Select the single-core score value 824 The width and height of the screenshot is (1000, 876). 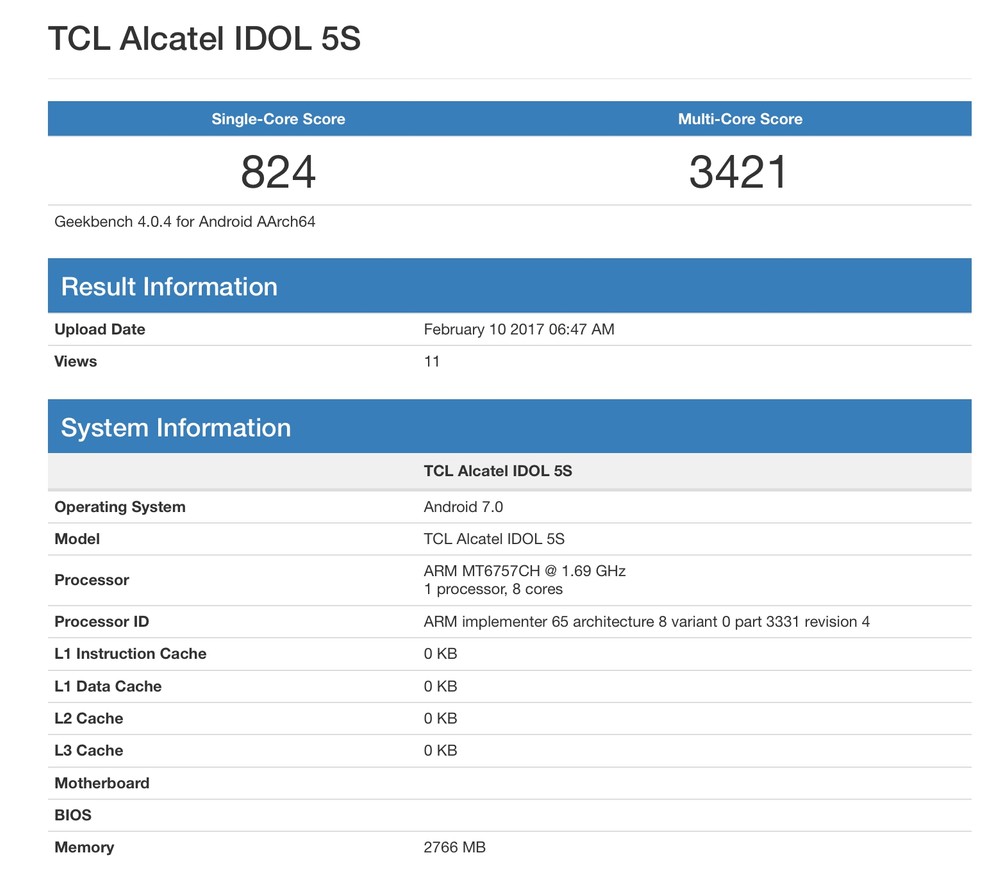click(x=278, y=172)
